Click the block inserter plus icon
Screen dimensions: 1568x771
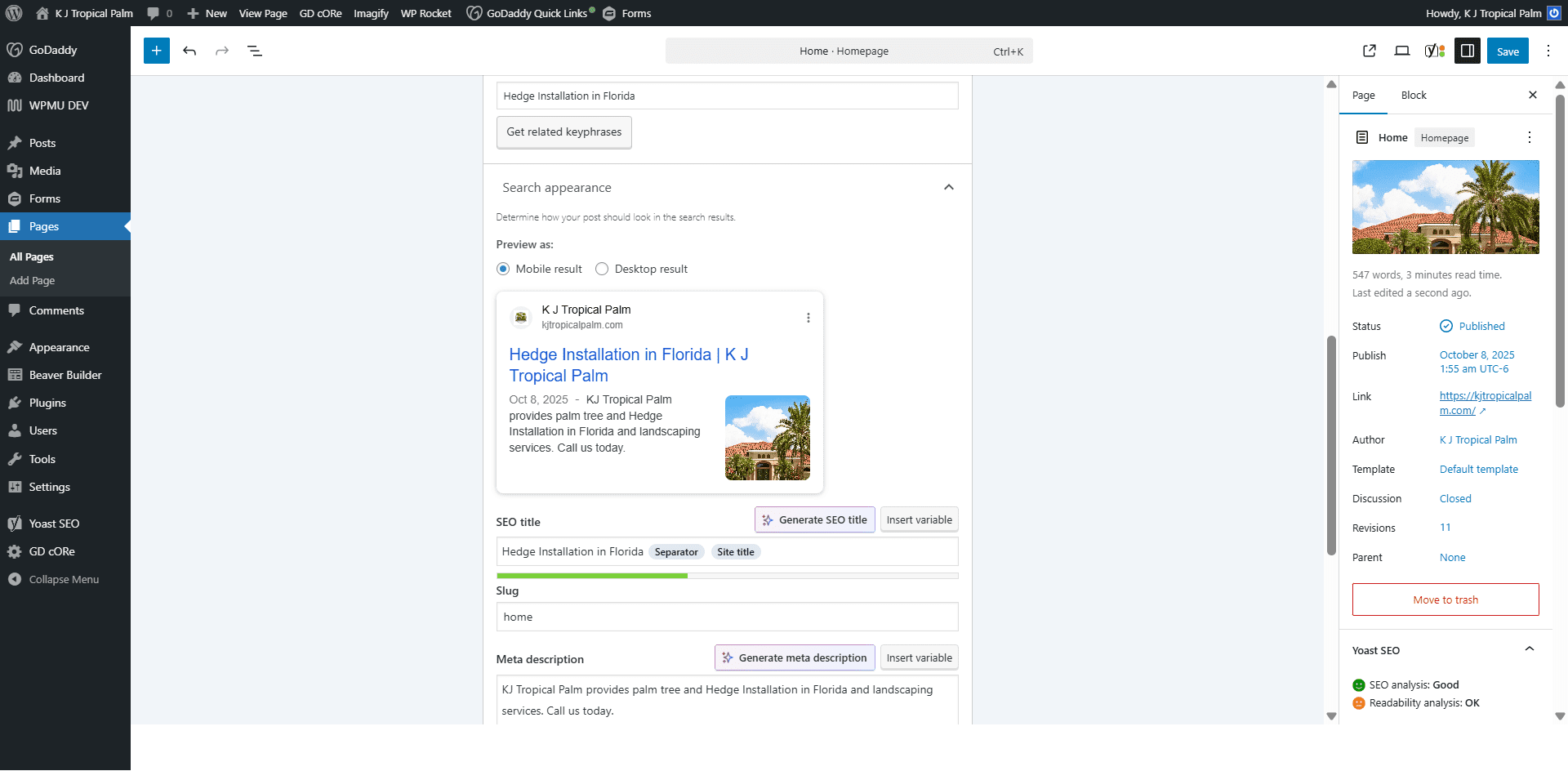click(x=157, y=51)
